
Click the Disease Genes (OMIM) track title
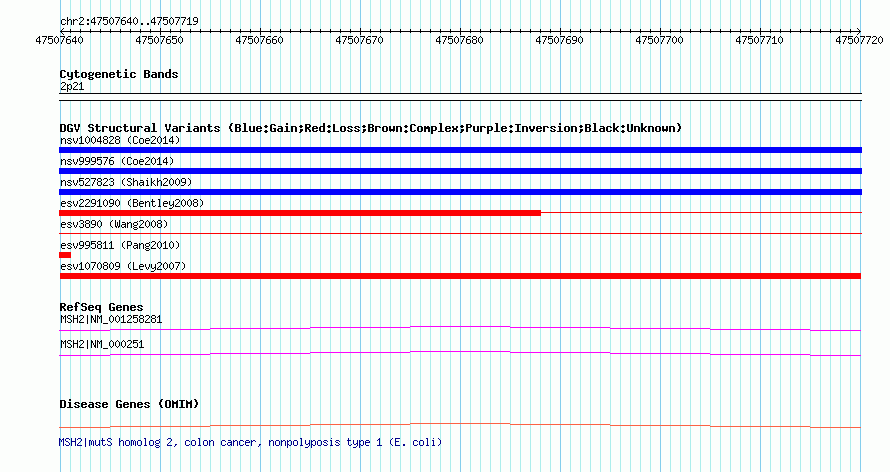click(x=129, y=404)
